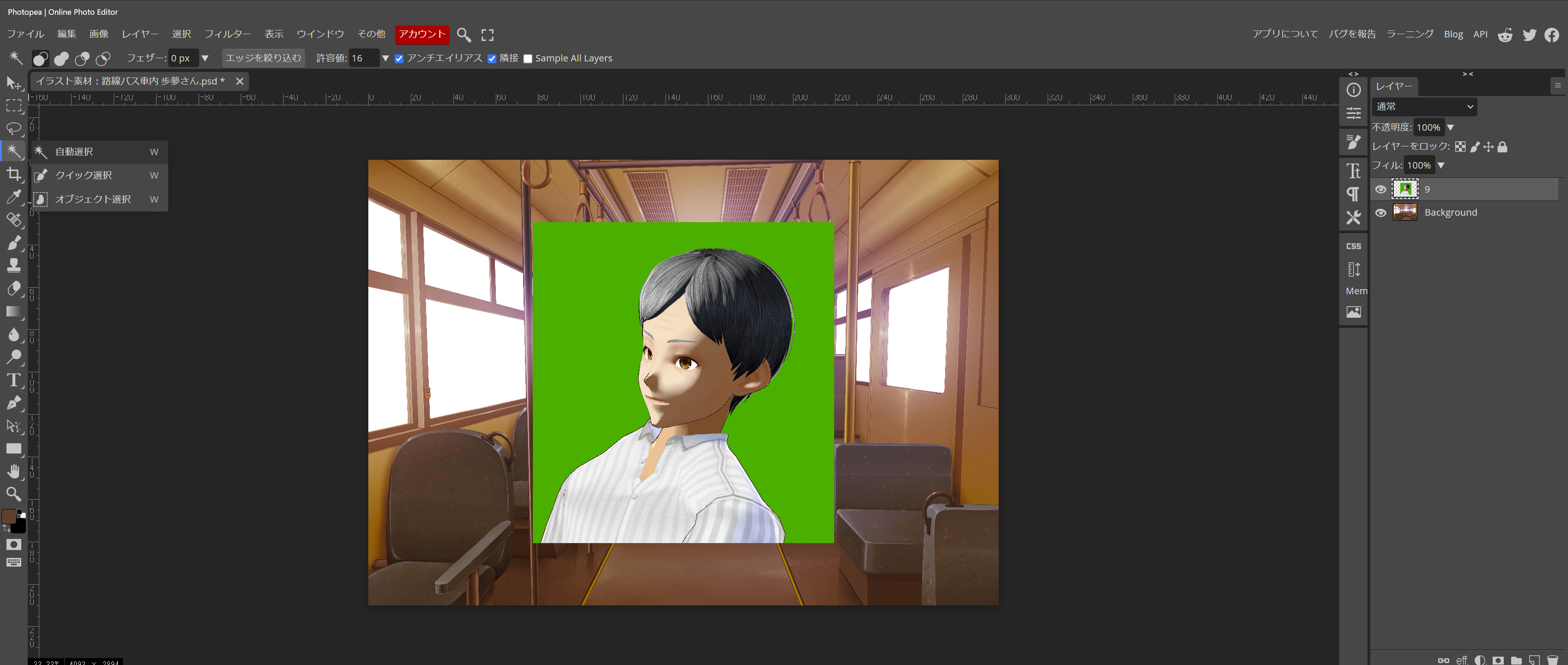This screenshot has height=665, width=1568.
Task: Expand the tolerance value dropdown arrow
Action: 385,58
